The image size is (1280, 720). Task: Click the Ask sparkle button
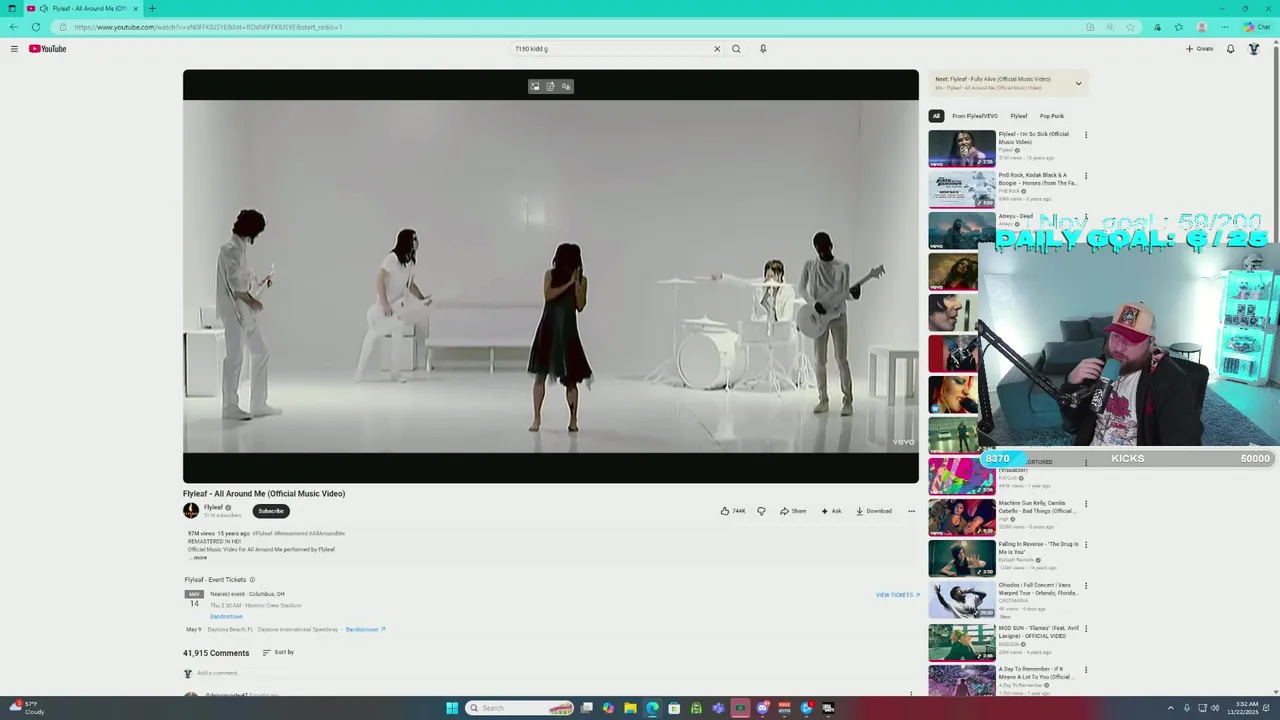[831, 511]
